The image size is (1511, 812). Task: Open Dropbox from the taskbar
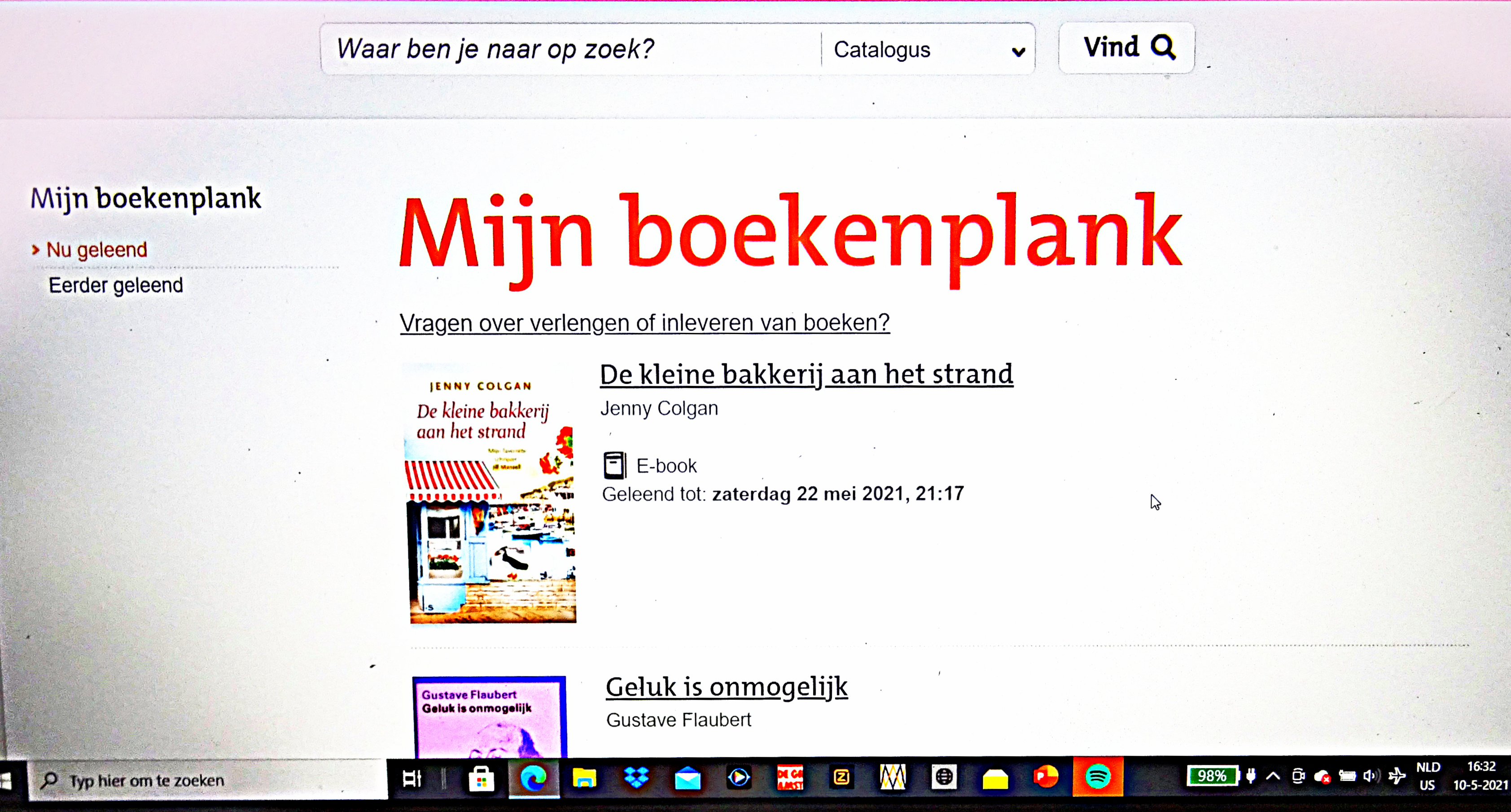click(x=636, y=778)
